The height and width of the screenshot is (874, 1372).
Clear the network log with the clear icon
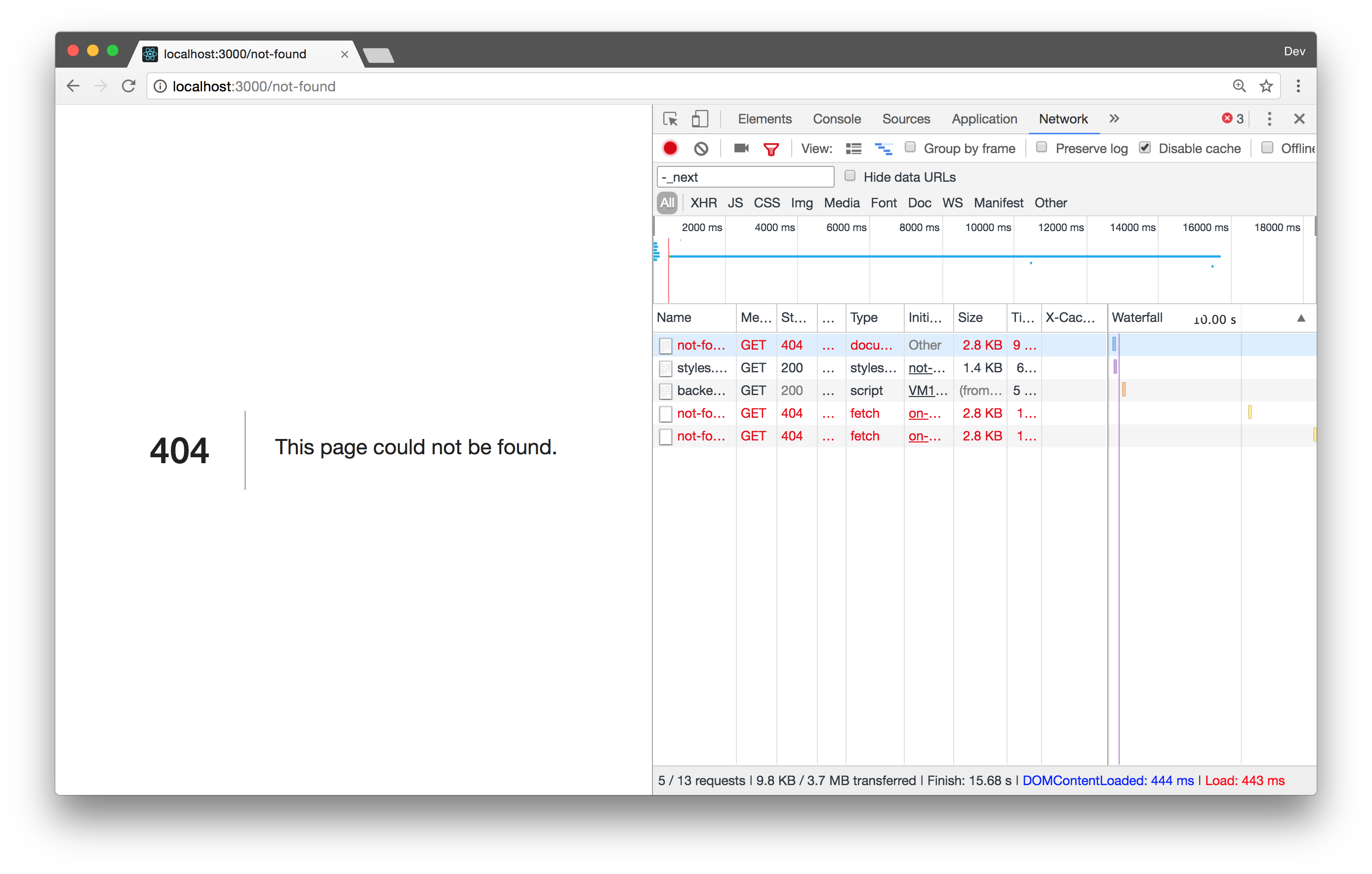701,149
